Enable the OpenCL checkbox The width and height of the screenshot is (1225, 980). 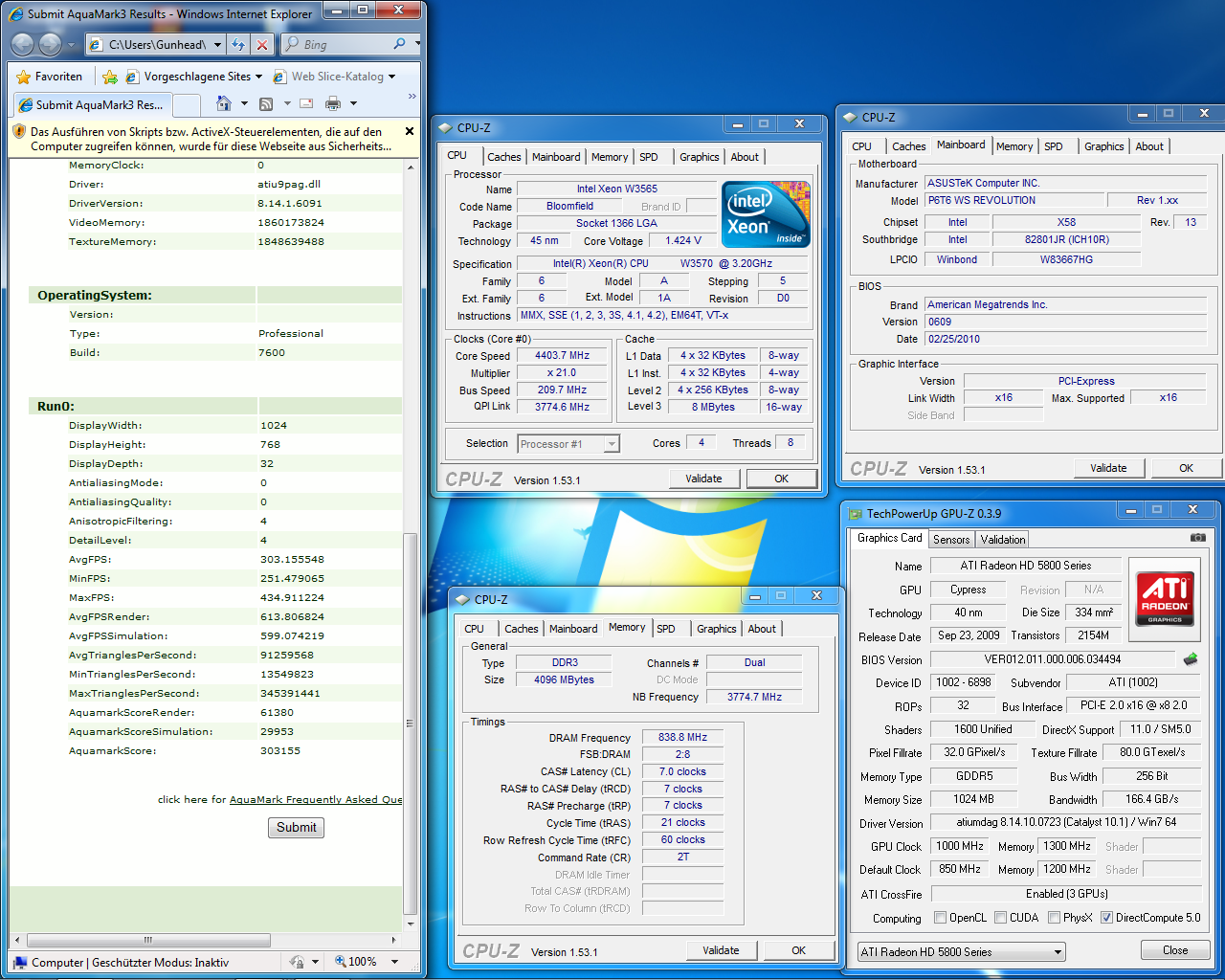tap(938, 918)
